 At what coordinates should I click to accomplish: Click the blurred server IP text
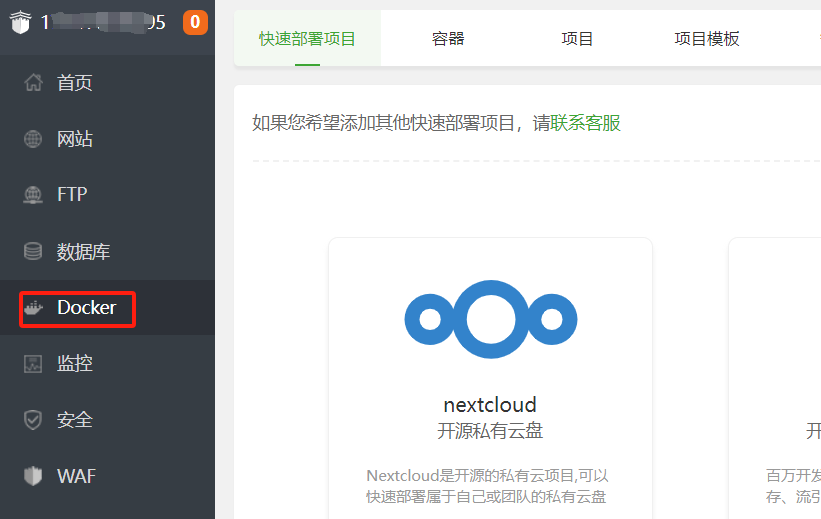coord(105,22)
